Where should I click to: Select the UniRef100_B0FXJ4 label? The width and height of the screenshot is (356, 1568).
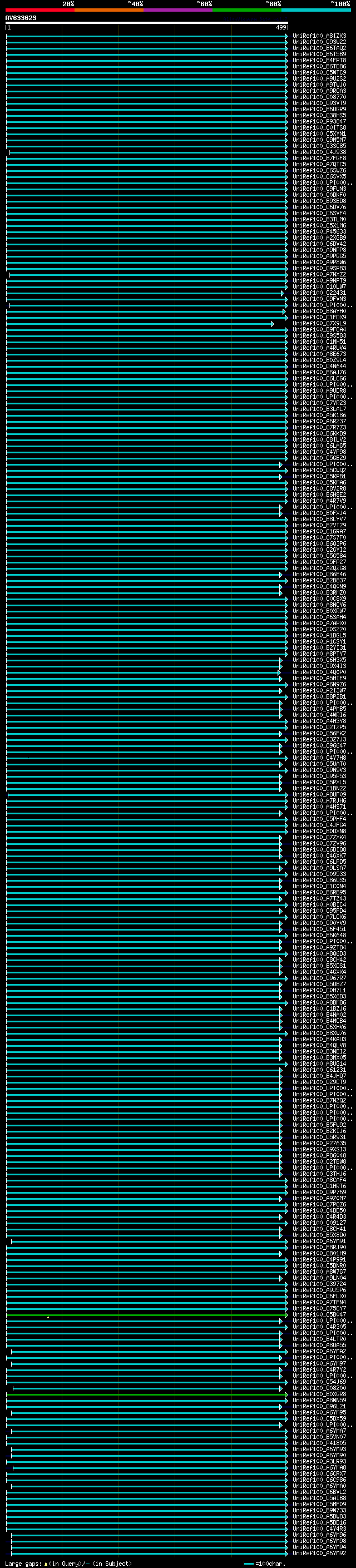tap(319, 514)
